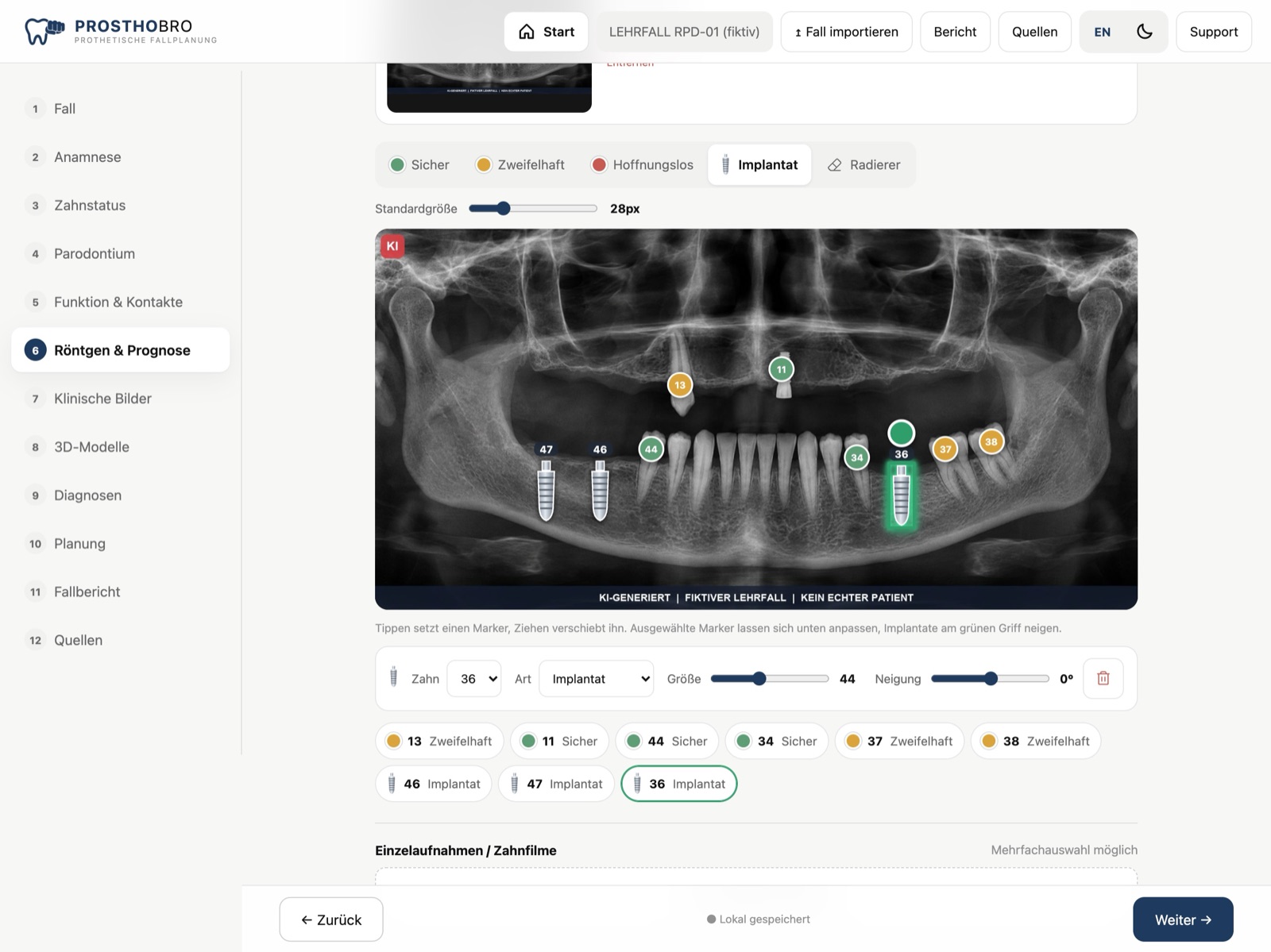This screenshot has width=1271, height=952.
Task: Open the Bericht page
Action: click(955, 32)
